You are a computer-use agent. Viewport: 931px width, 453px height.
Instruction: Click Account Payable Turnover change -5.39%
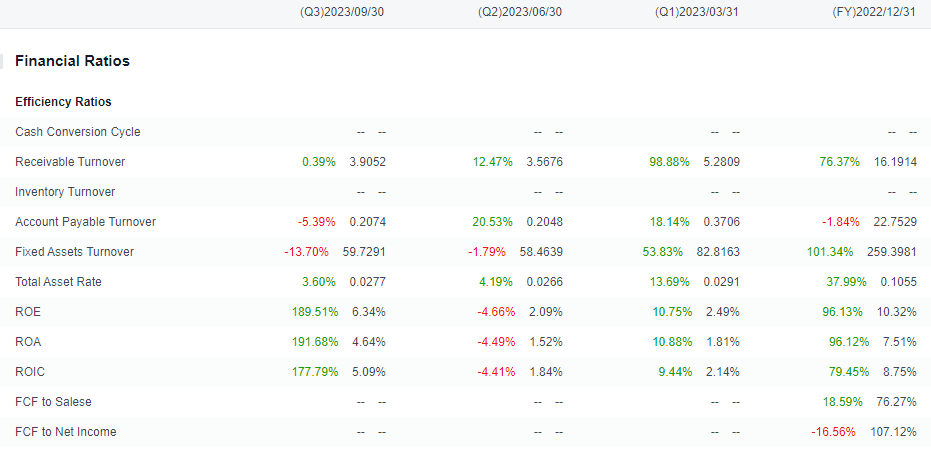click(x=316, y=221)
